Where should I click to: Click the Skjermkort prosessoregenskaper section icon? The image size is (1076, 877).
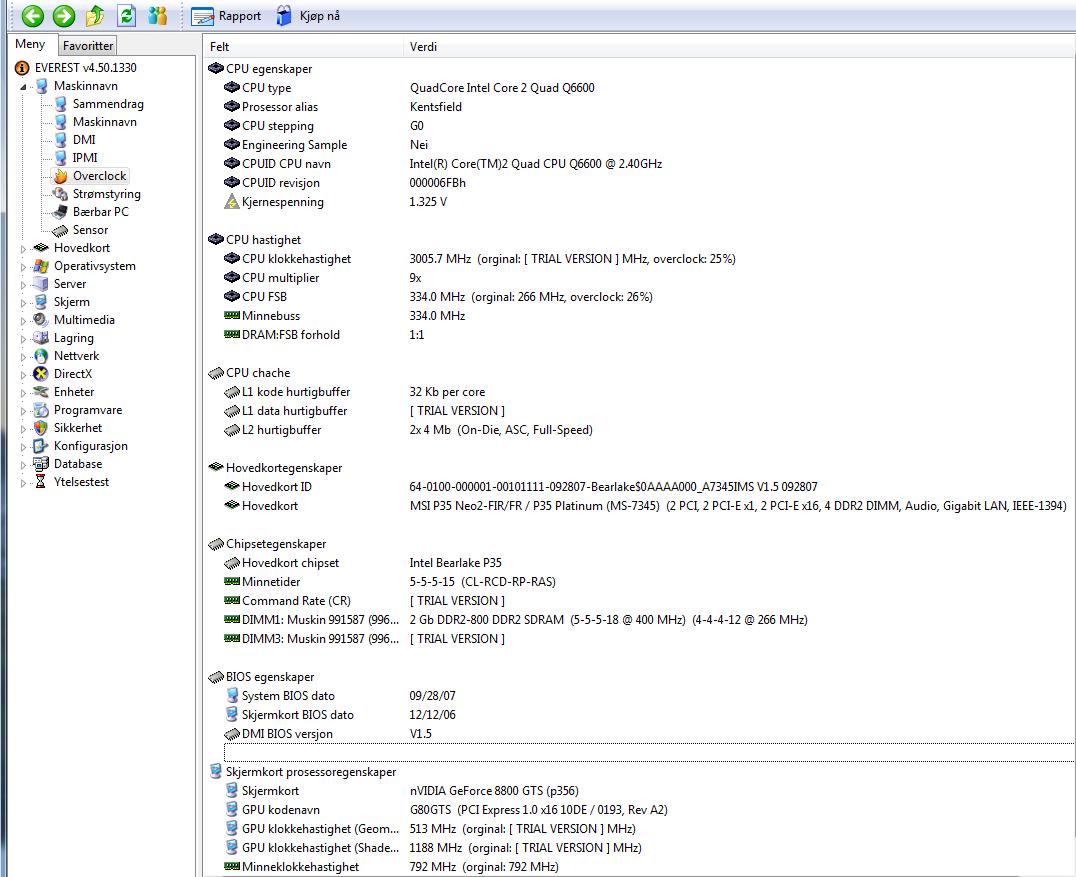coord(215,771)
